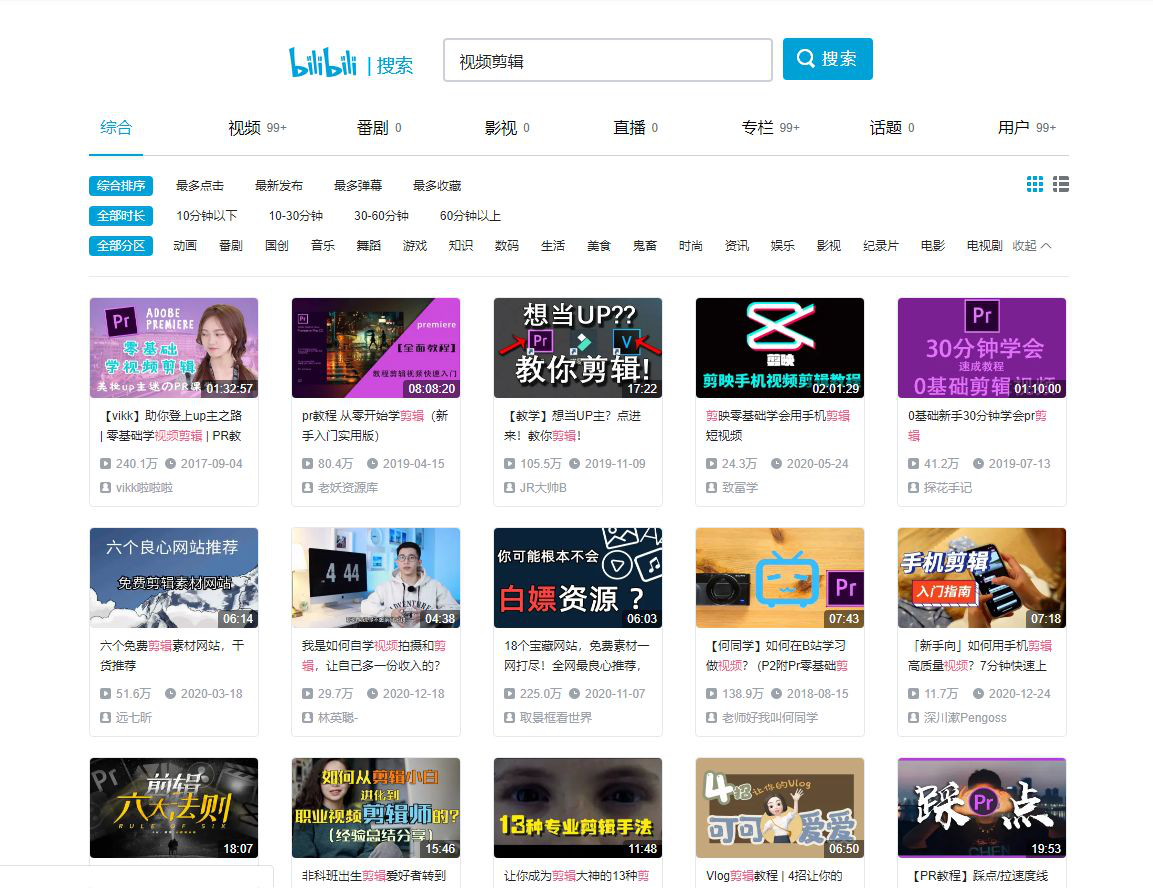Open the 专栏 99+ tab
The height and width of the screenshot is (888, 1153).
point(770,128)
